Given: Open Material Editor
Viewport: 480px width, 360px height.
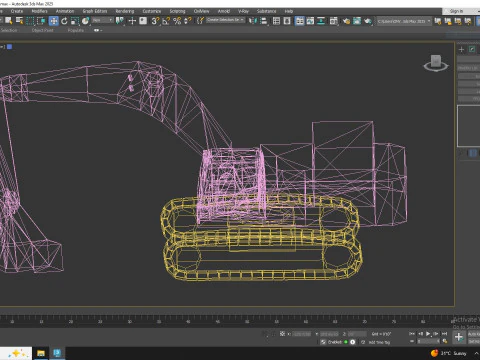Looking at the screenshot, I should tap(334, 21).
